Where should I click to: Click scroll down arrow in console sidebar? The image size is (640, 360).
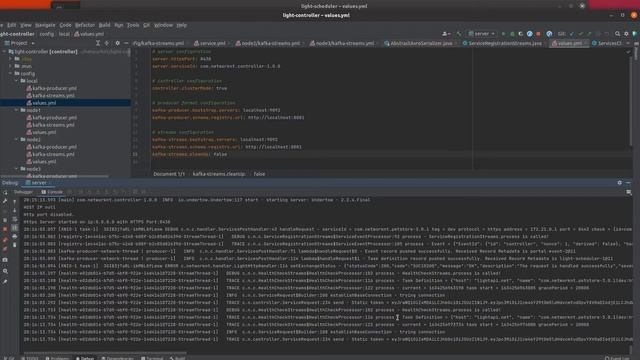pyautogui.click(x=15, y=210)
